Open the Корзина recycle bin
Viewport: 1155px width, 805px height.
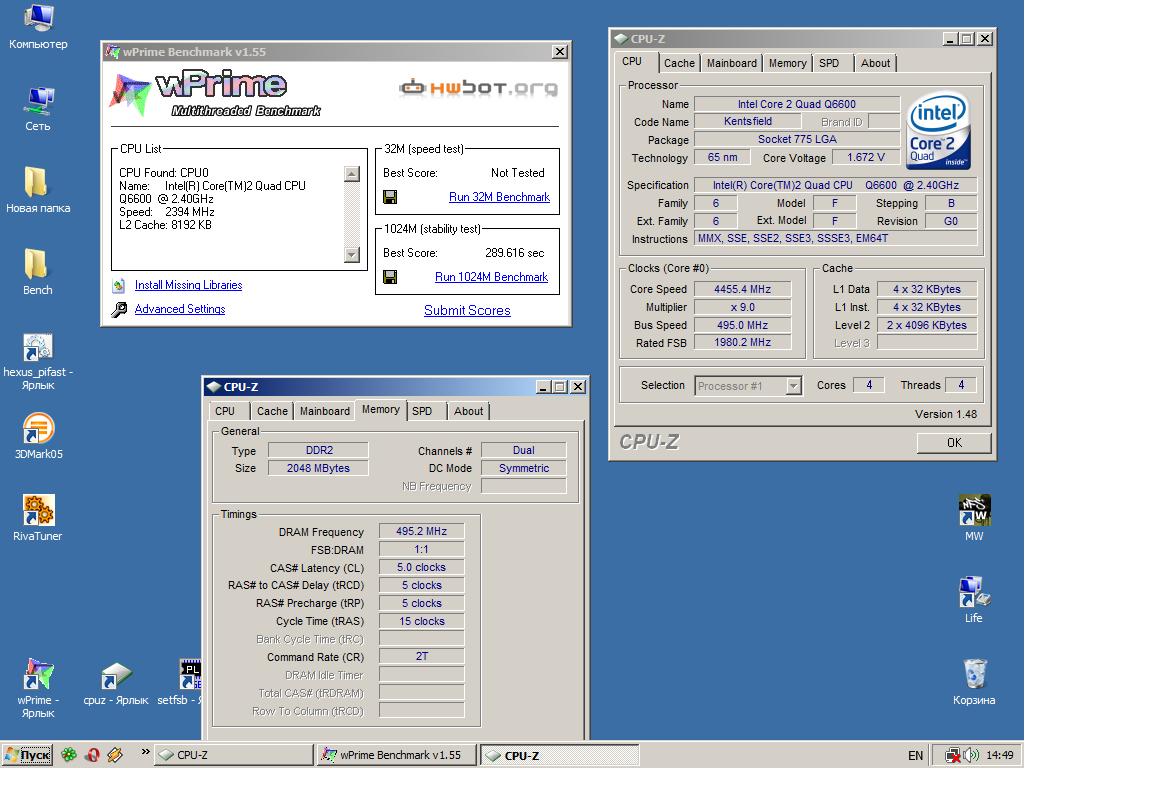click(x=974, y=683)
